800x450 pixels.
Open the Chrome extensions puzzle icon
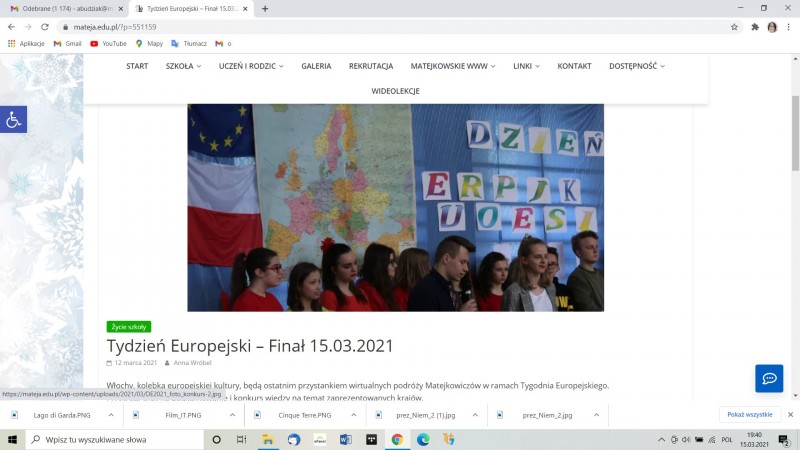coord(753,27)
